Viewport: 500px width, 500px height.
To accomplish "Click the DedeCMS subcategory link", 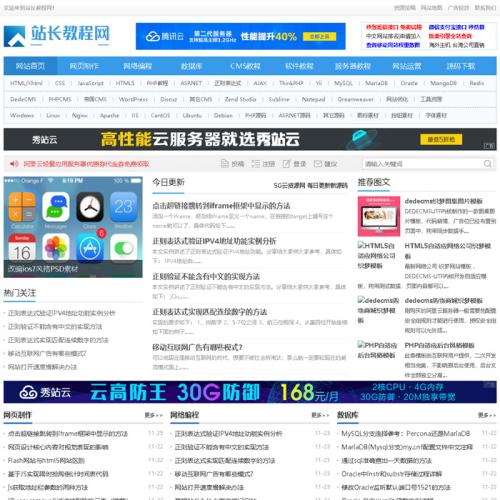I will coord(23,99).
